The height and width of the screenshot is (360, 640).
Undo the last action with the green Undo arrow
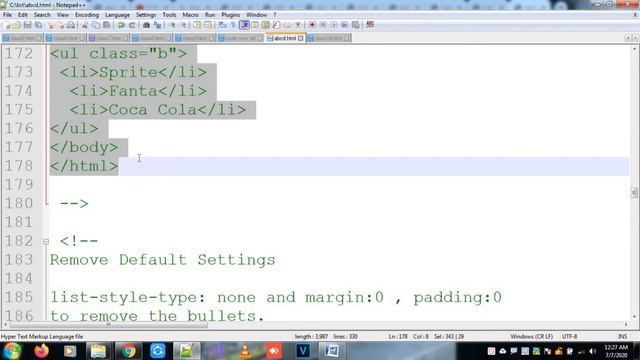pyautogui.click(x=121, y=25)
